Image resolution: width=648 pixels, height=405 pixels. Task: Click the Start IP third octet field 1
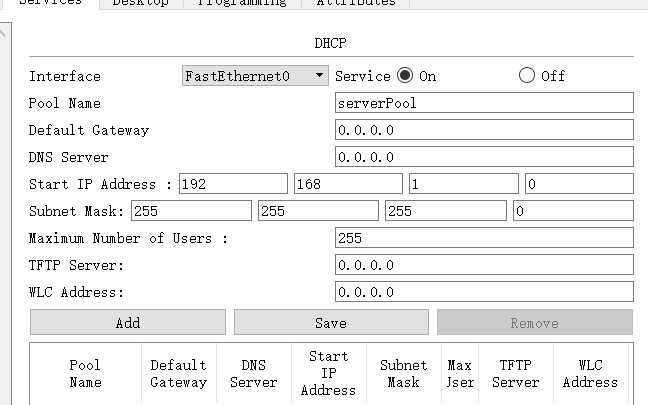pyautogui.click(x=464, y=183)
